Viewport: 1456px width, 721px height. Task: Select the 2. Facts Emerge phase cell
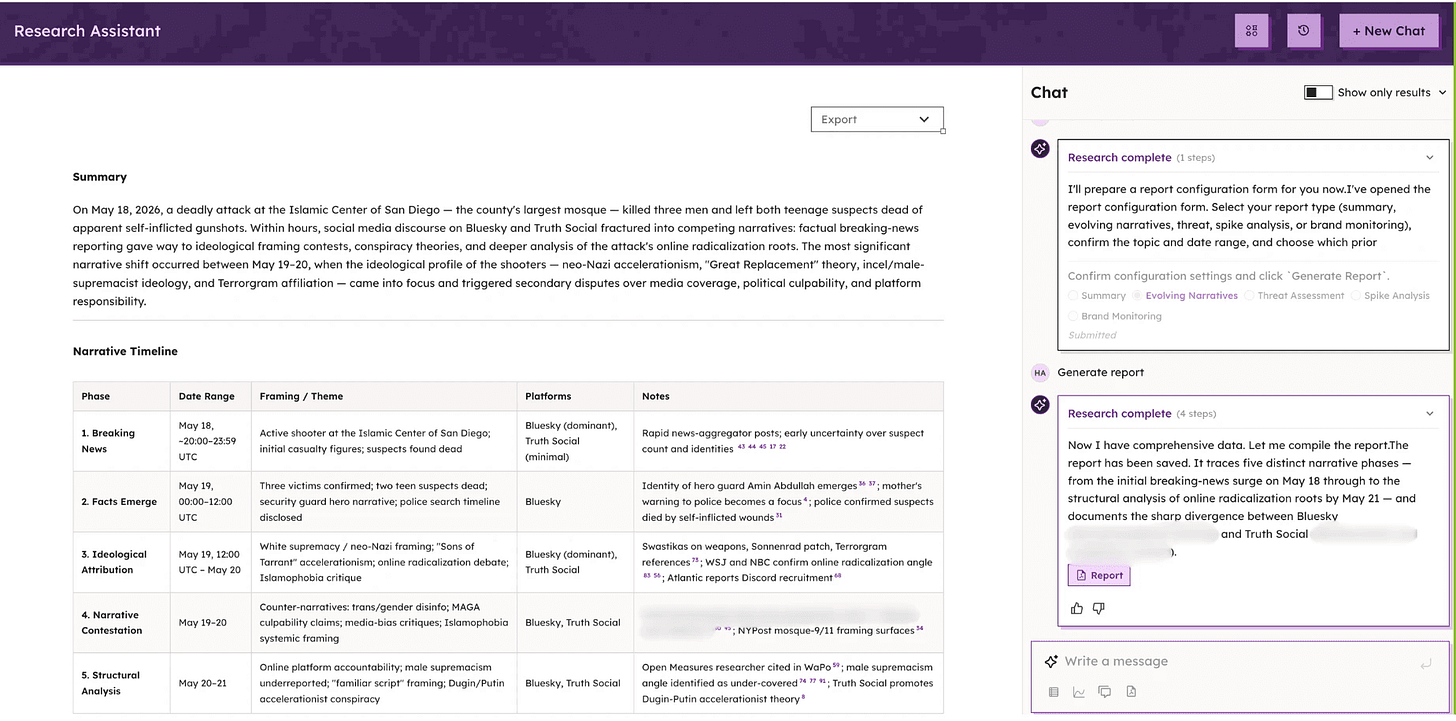tap(122, 502)
